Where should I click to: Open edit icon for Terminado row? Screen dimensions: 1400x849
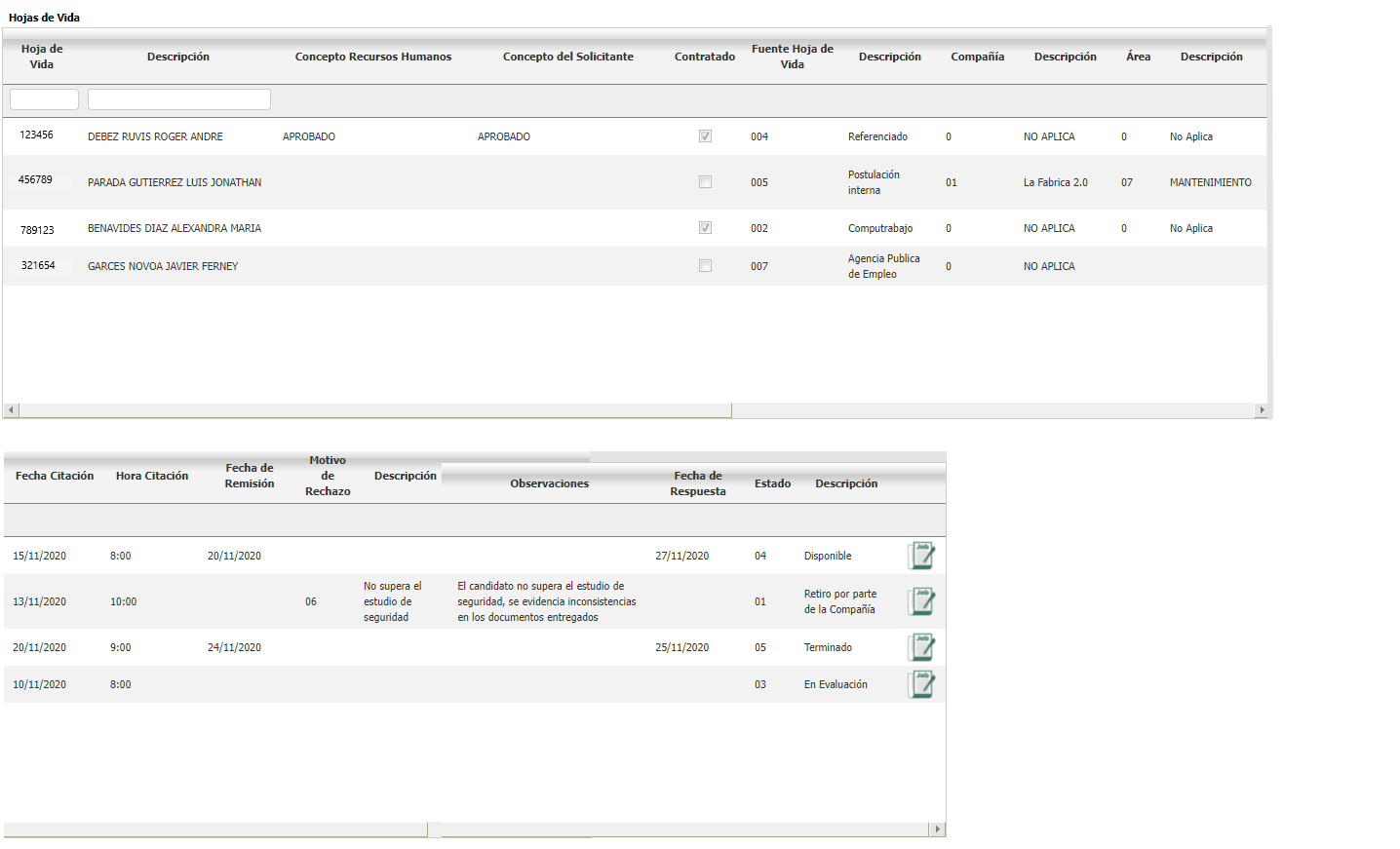coord(921,647)
